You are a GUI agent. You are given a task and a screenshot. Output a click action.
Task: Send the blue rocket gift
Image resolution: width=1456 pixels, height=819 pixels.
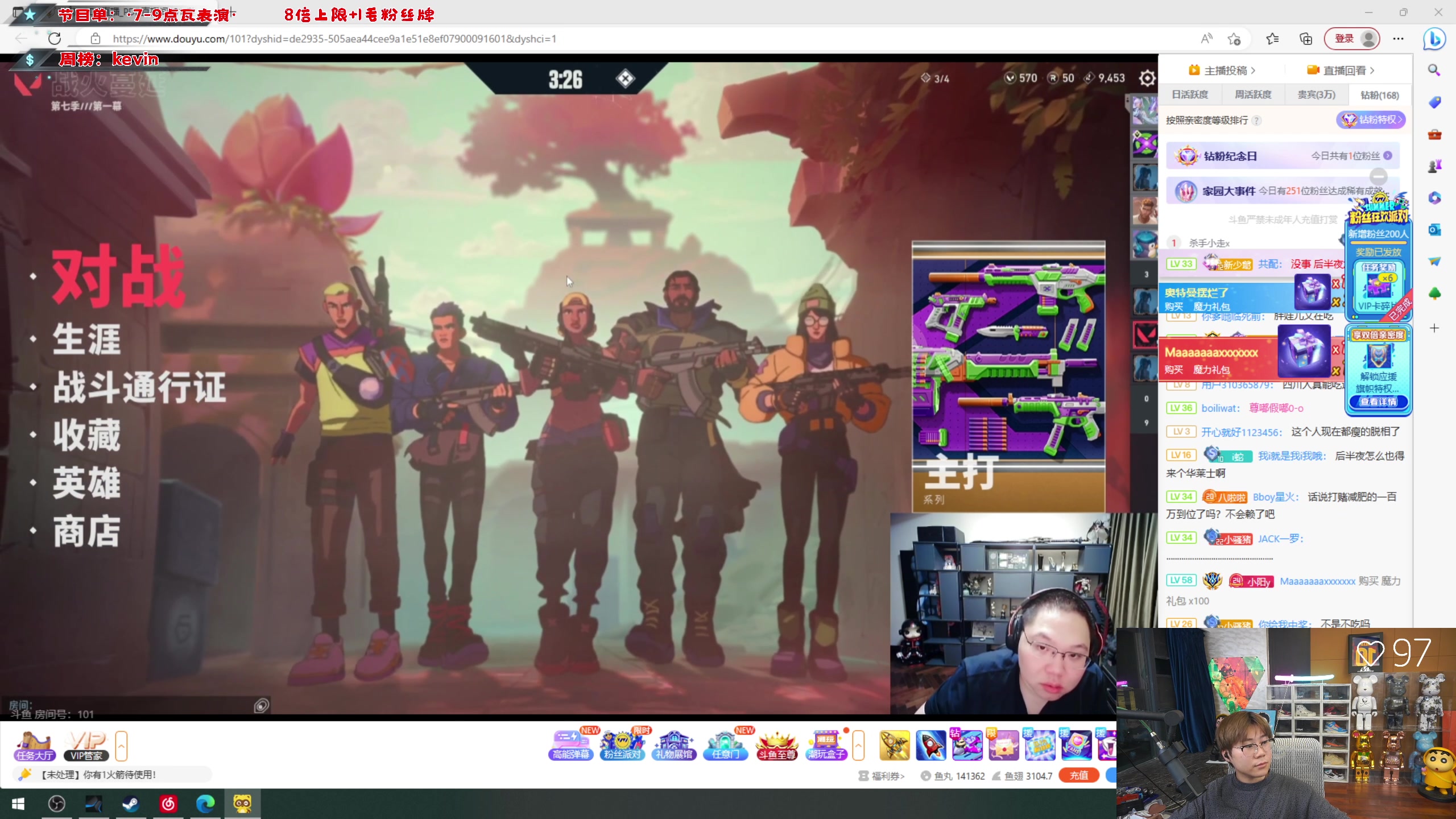click(930, 746)
